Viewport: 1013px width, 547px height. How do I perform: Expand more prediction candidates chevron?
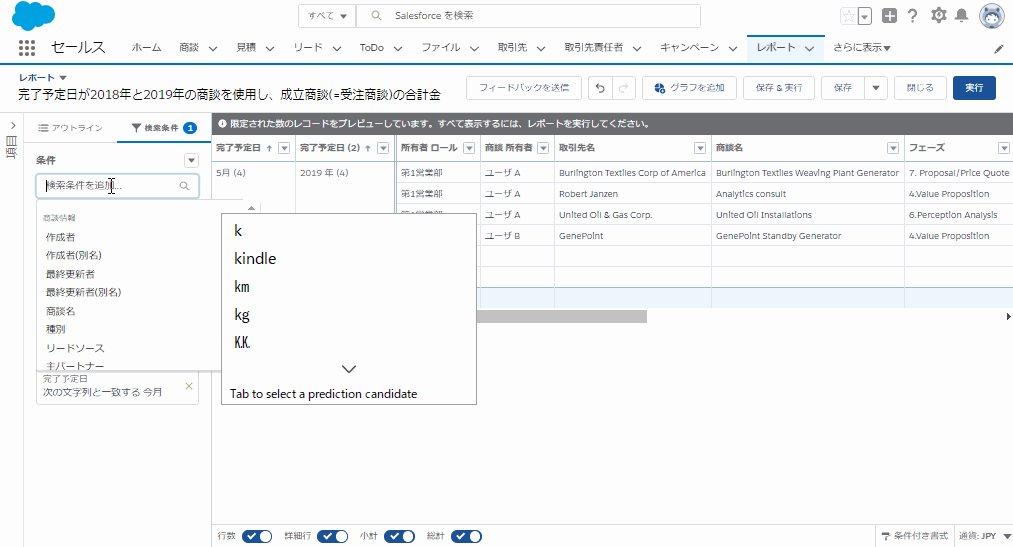click(349, 369)
